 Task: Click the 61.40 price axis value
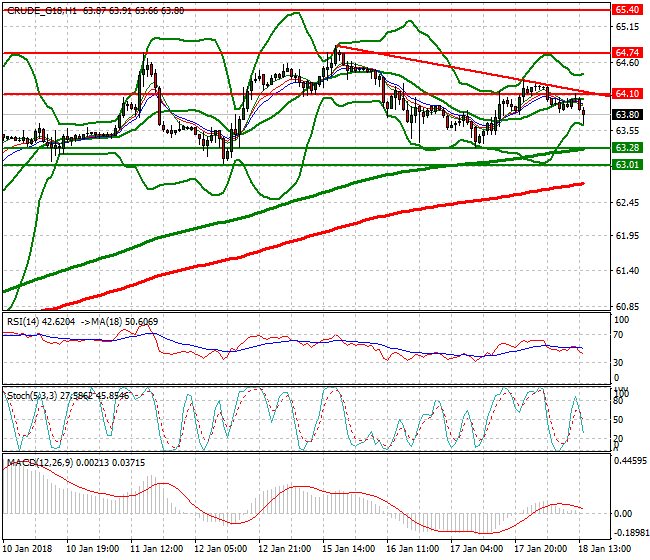pyautogui.click(x=627, y=271)
